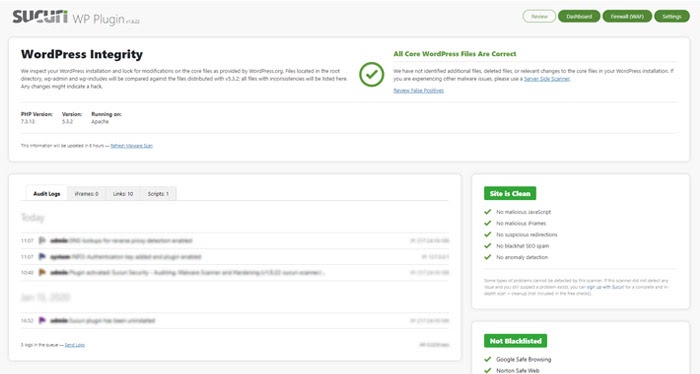The width and height of the screenshot is (700, 374).
Task: Click the checkmark beside No suspicious redirections
Action: click(x=488, y=234)
